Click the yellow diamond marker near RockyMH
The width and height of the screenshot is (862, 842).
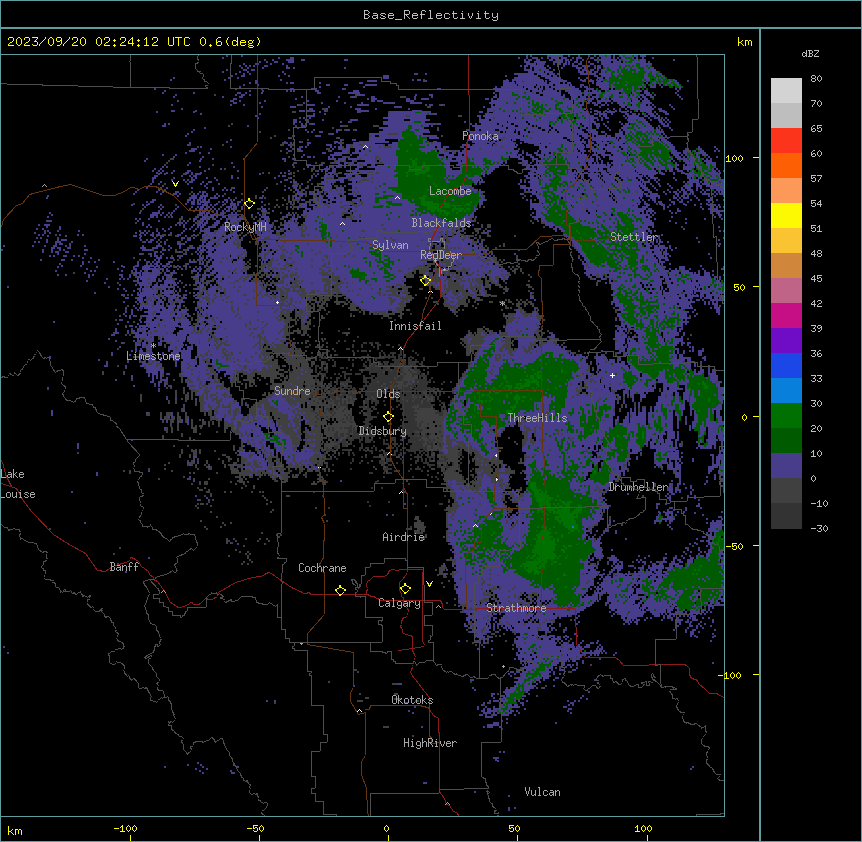point(249,204)
